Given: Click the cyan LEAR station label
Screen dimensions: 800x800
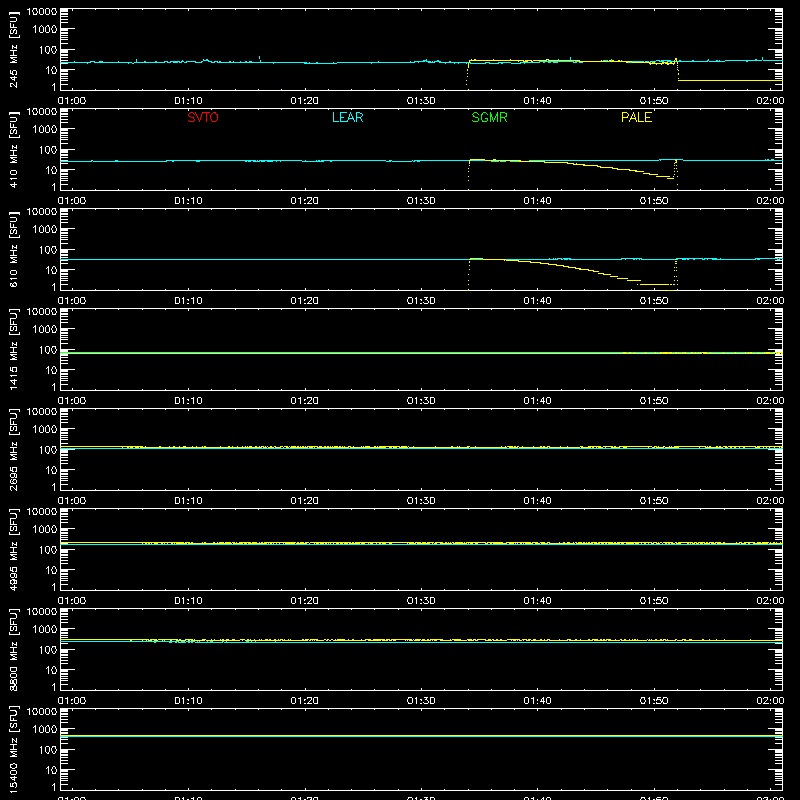Looking at the screenshot, I should (x=347, y=117).
